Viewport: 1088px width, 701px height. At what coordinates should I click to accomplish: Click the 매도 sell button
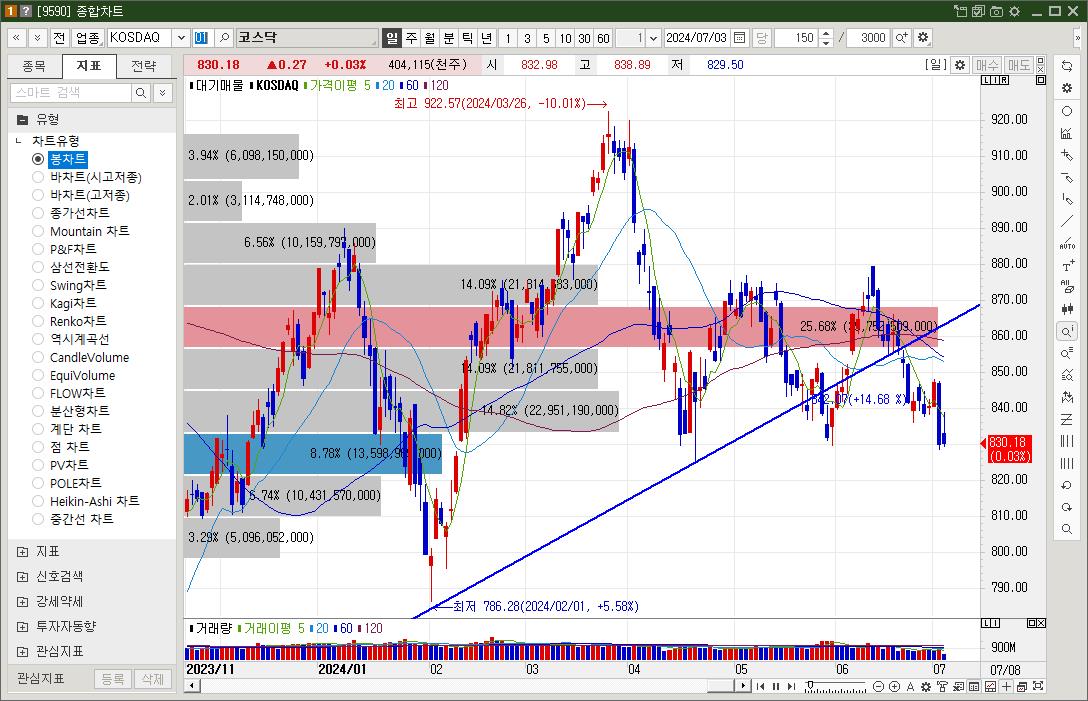coord(1019,65)
